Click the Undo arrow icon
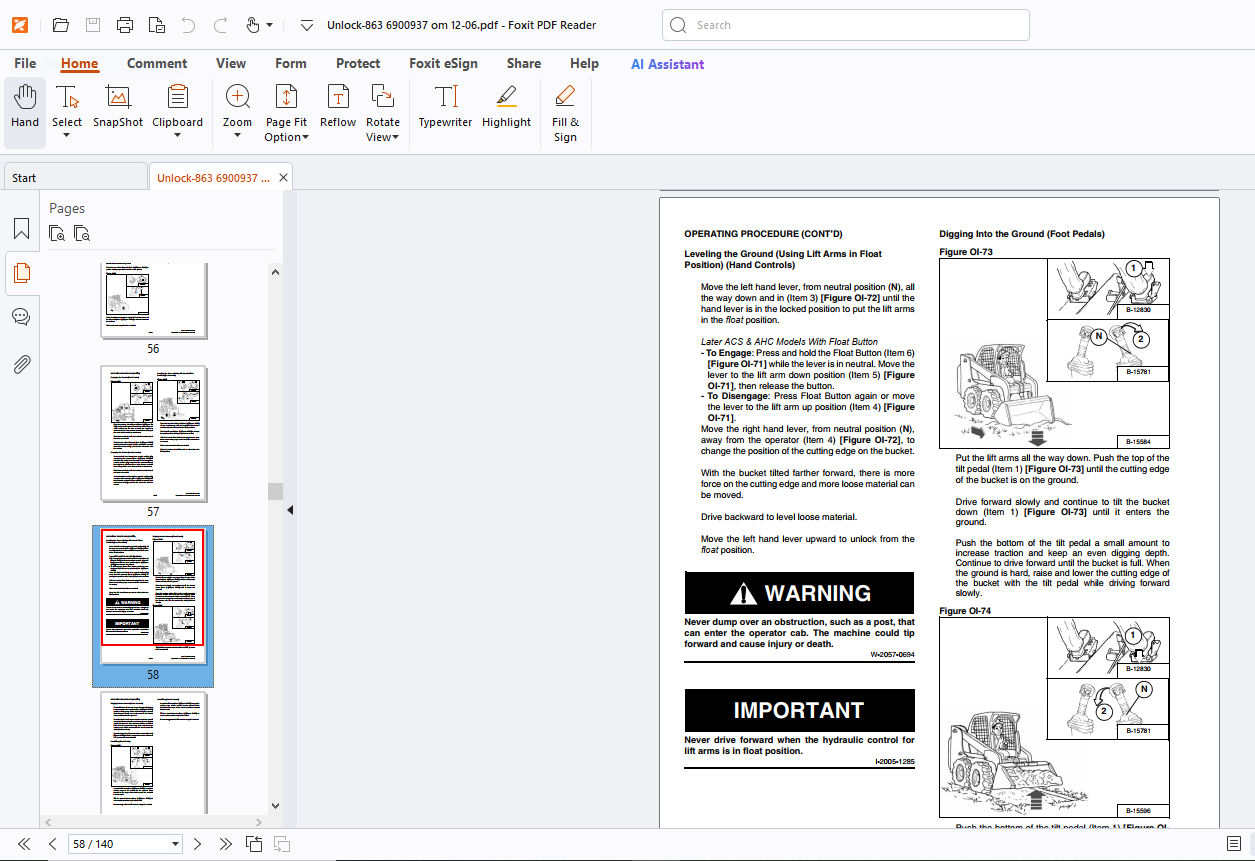The height and width of the screenshot is (861, 1255). 189,25
